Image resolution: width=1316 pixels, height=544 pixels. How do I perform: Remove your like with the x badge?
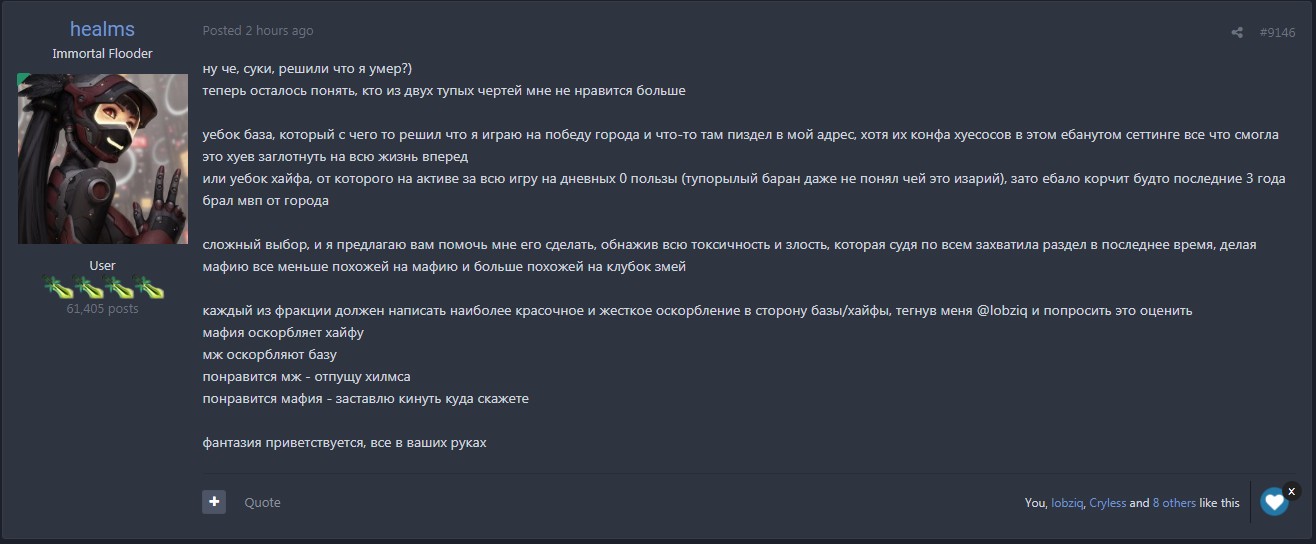[x=1292, y=491]
